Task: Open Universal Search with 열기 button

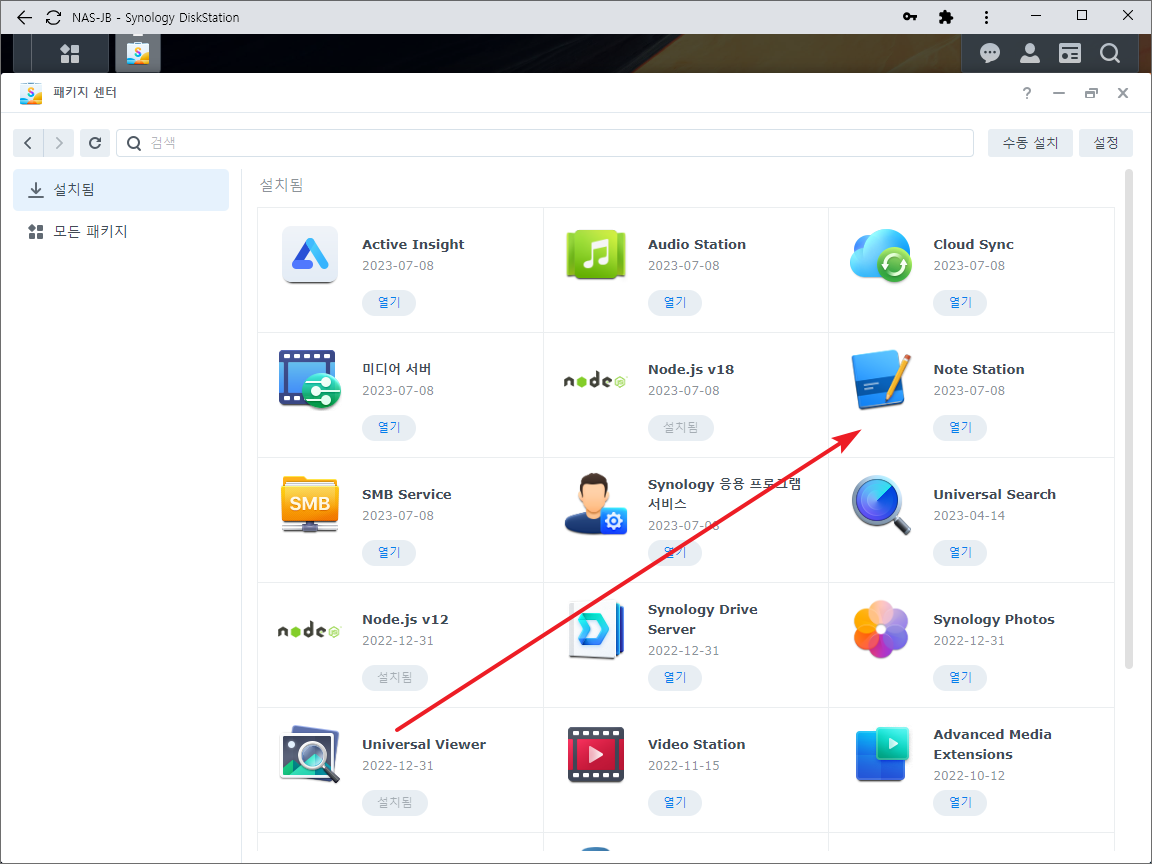Action: point(960,552)
